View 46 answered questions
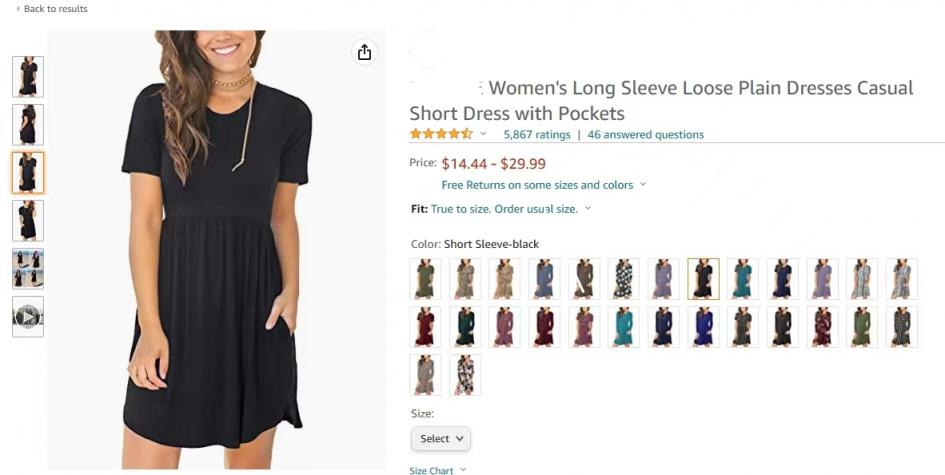 click(x=645, y=134)
